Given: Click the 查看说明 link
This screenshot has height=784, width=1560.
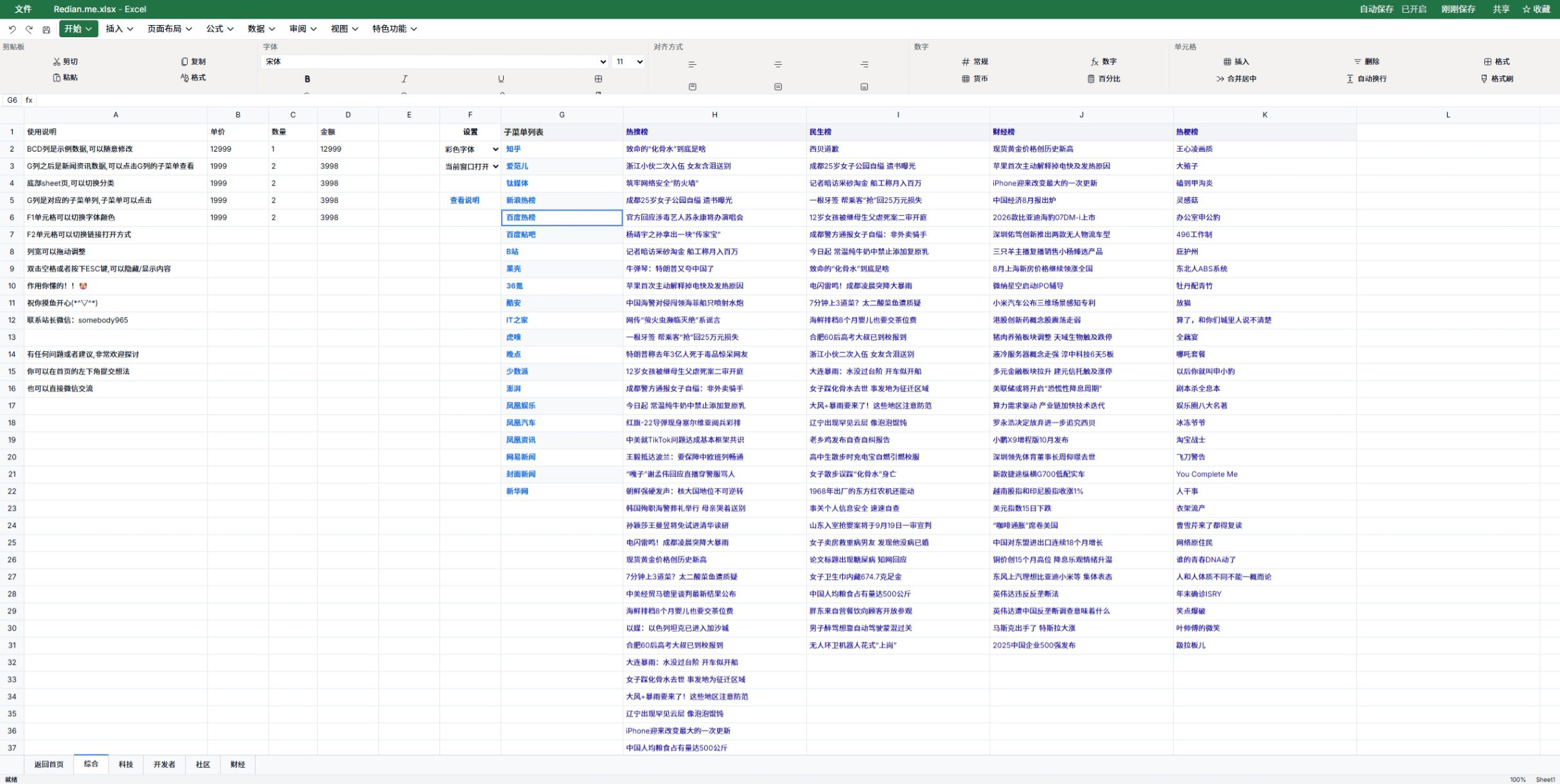Looking at the screenshot, I should [x=465, y=200].
